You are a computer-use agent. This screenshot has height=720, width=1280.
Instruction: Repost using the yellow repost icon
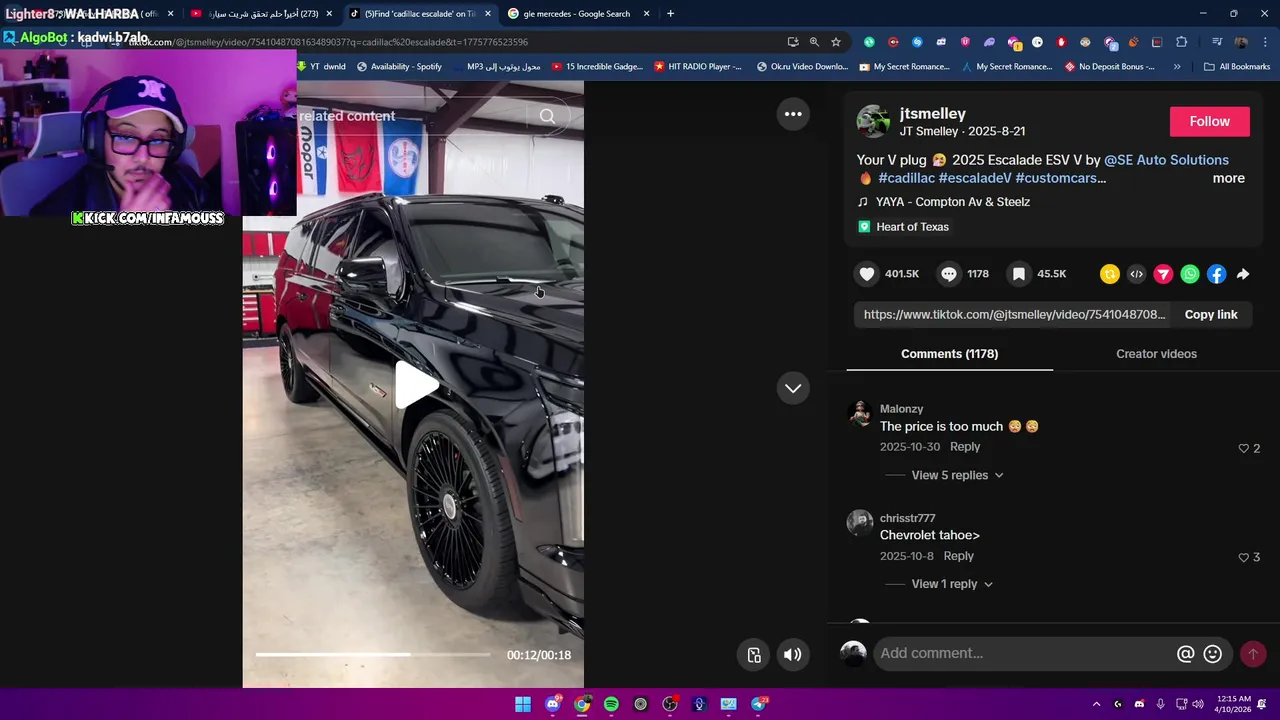[1110, 274]
